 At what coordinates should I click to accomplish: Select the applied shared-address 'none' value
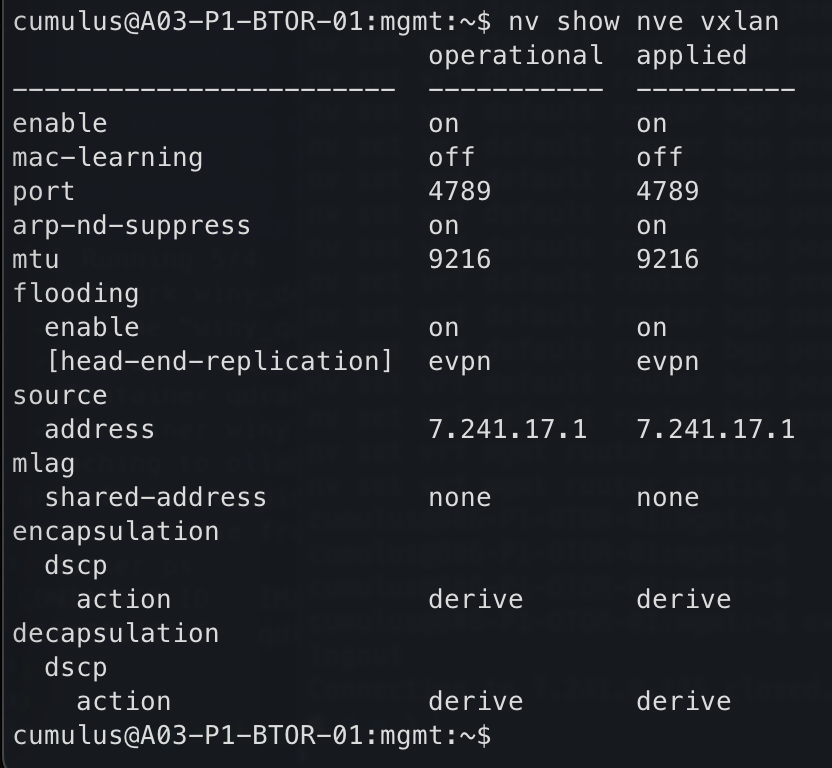[667, 497]
